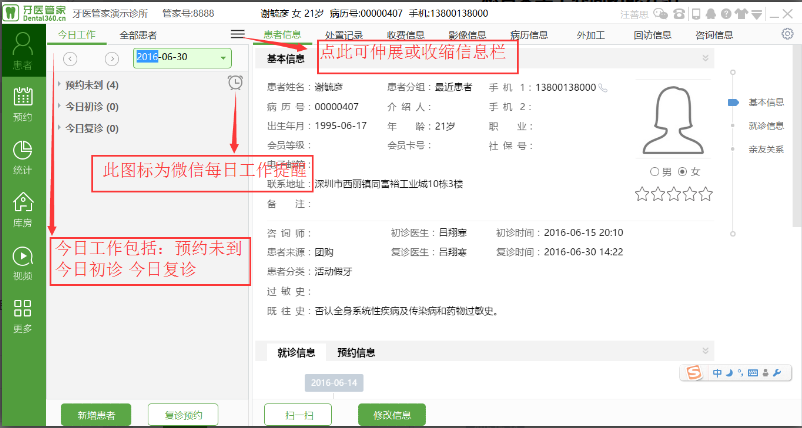
Task: Collapse the 就诊信息 section with the double chevron
Action: [x=705, y=351]
